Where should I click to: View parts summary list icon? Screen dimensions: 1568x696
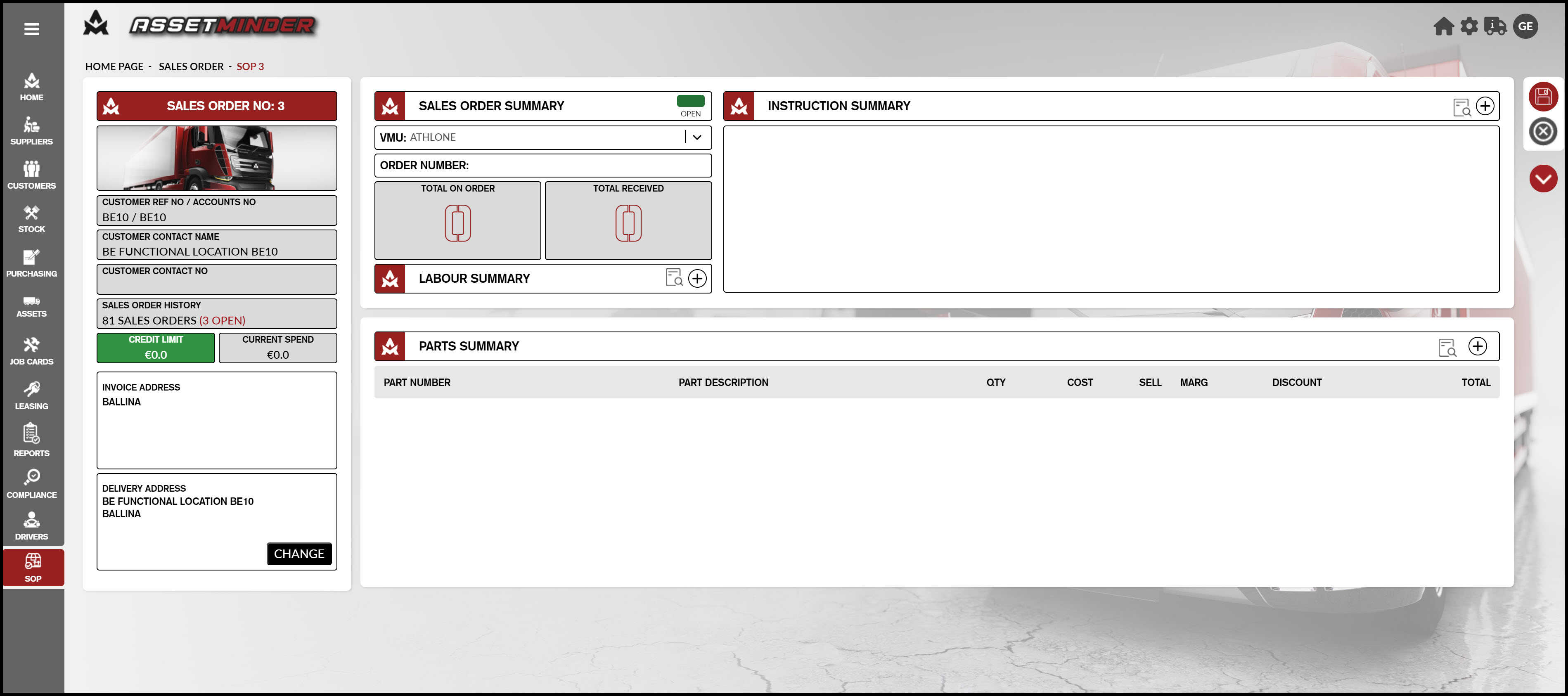(1447, 348)
